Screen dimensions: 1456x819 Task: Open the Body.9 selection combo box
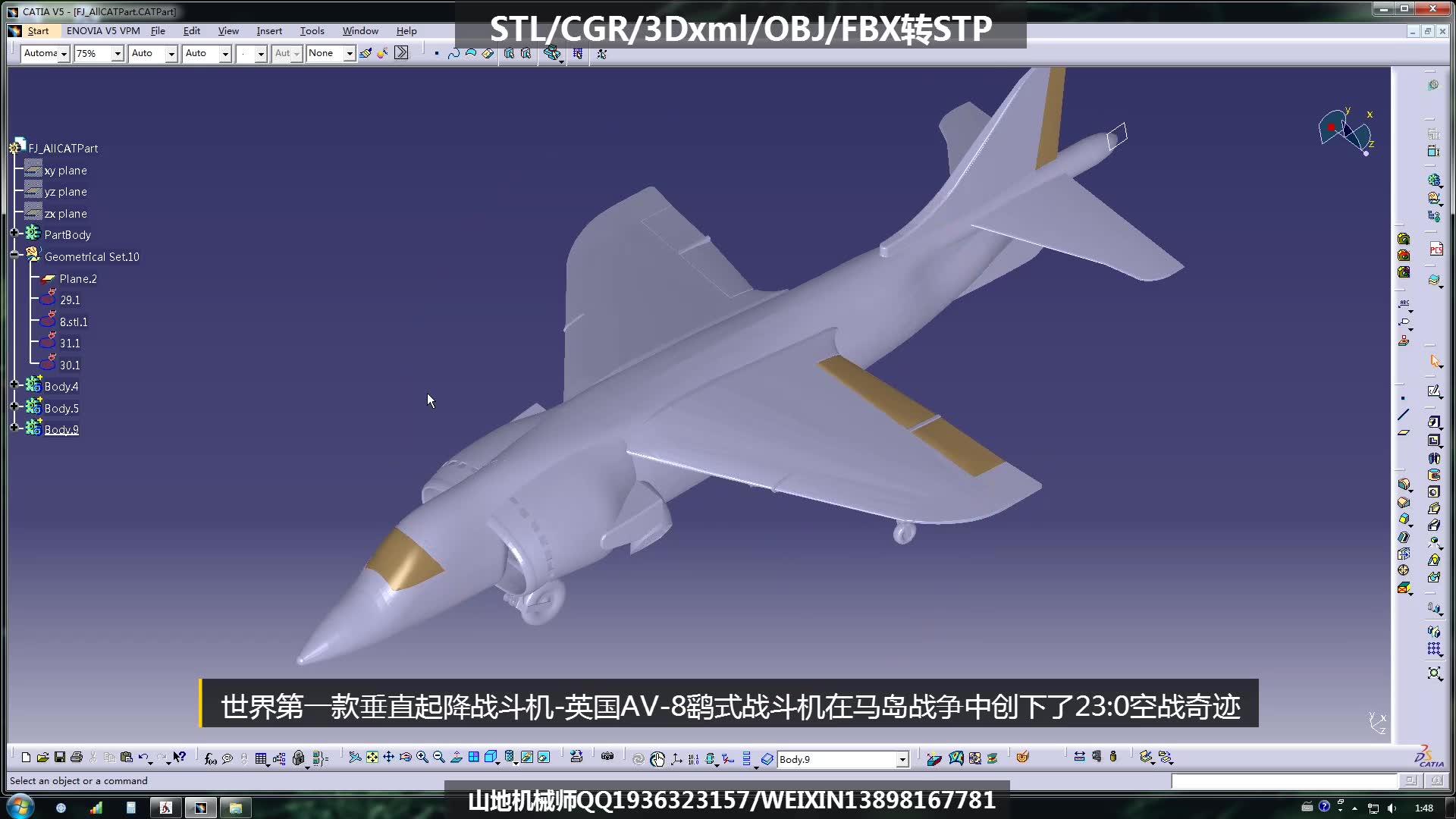[901, 759]
